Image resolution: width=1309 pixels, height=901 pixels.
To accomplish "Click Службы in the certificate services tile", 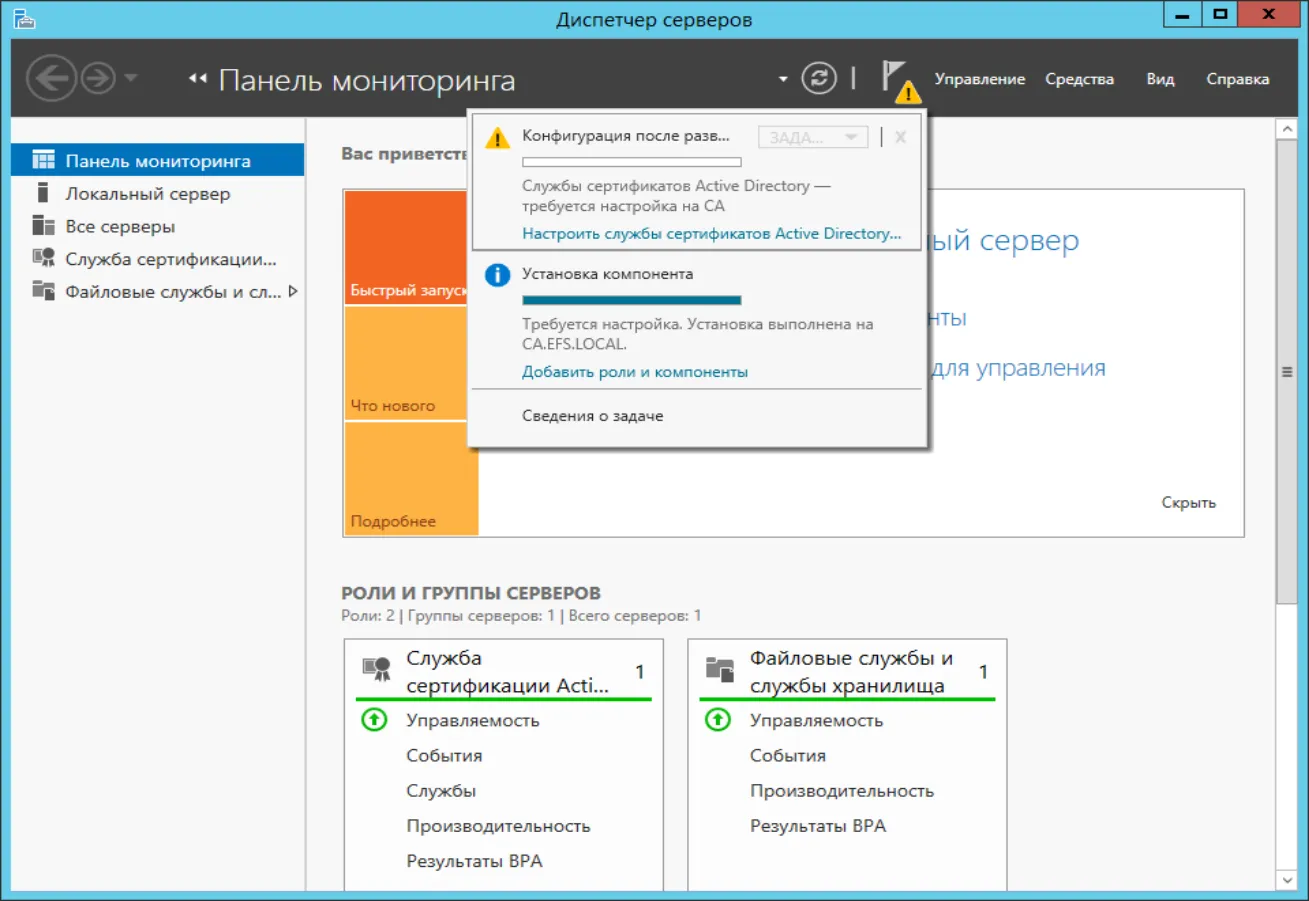I will [441, 790].
